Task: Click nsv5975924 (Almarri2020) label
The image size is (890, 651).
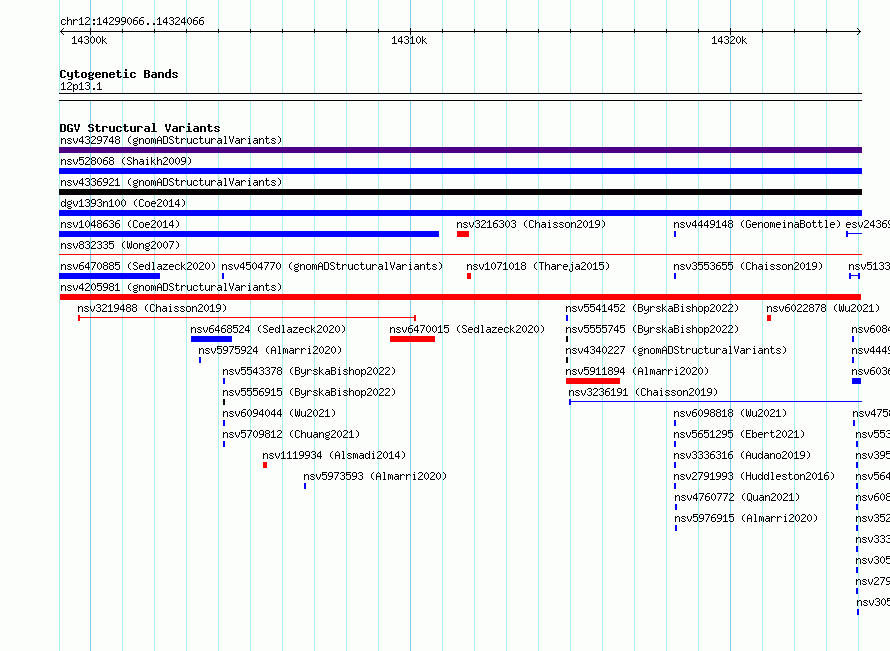Action: pyautogui.click(x=270, y=350)
